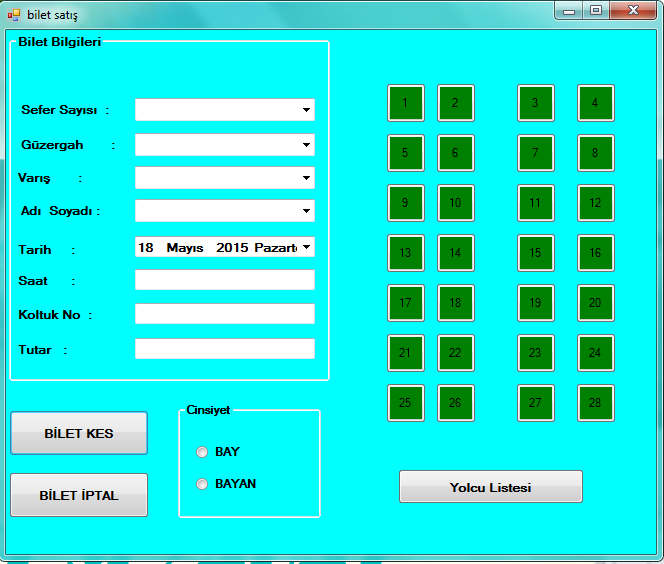Click seat 13
This screenshot has width=664, height=564.
[406, 253]
